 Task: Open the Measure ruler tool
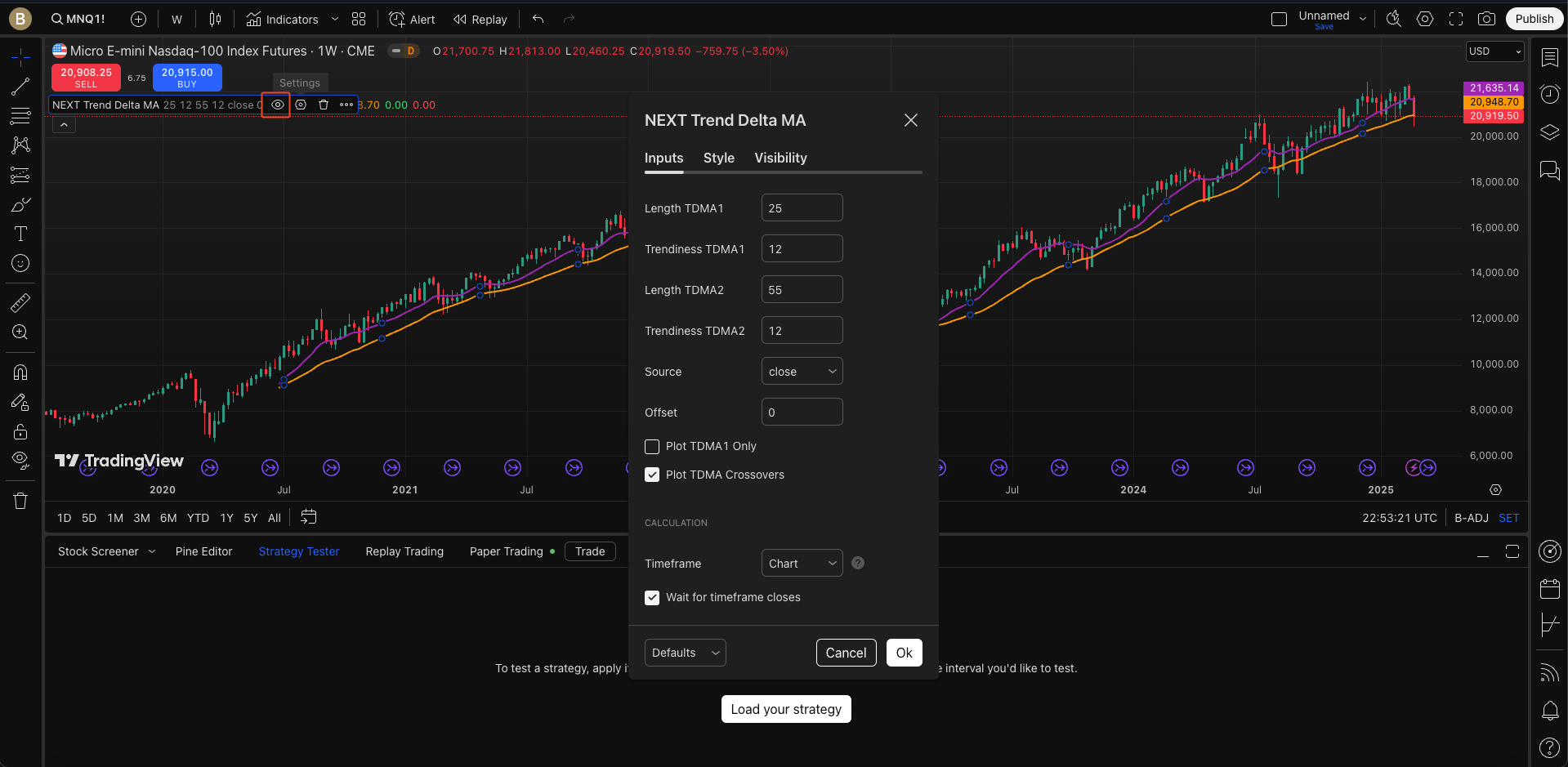pos(20,303)
